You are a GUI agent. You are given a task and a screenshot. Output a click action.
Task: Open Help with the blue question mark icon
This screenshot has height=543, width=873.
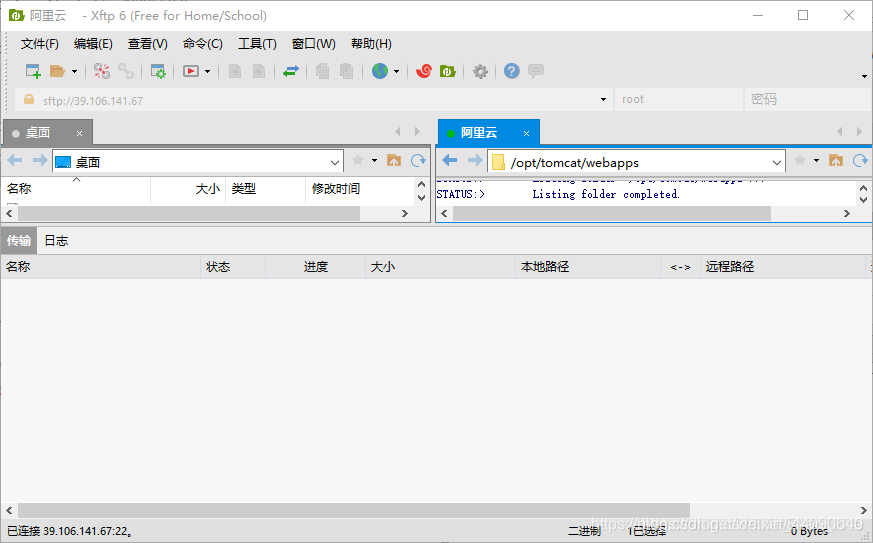click(x=512, y=71)
